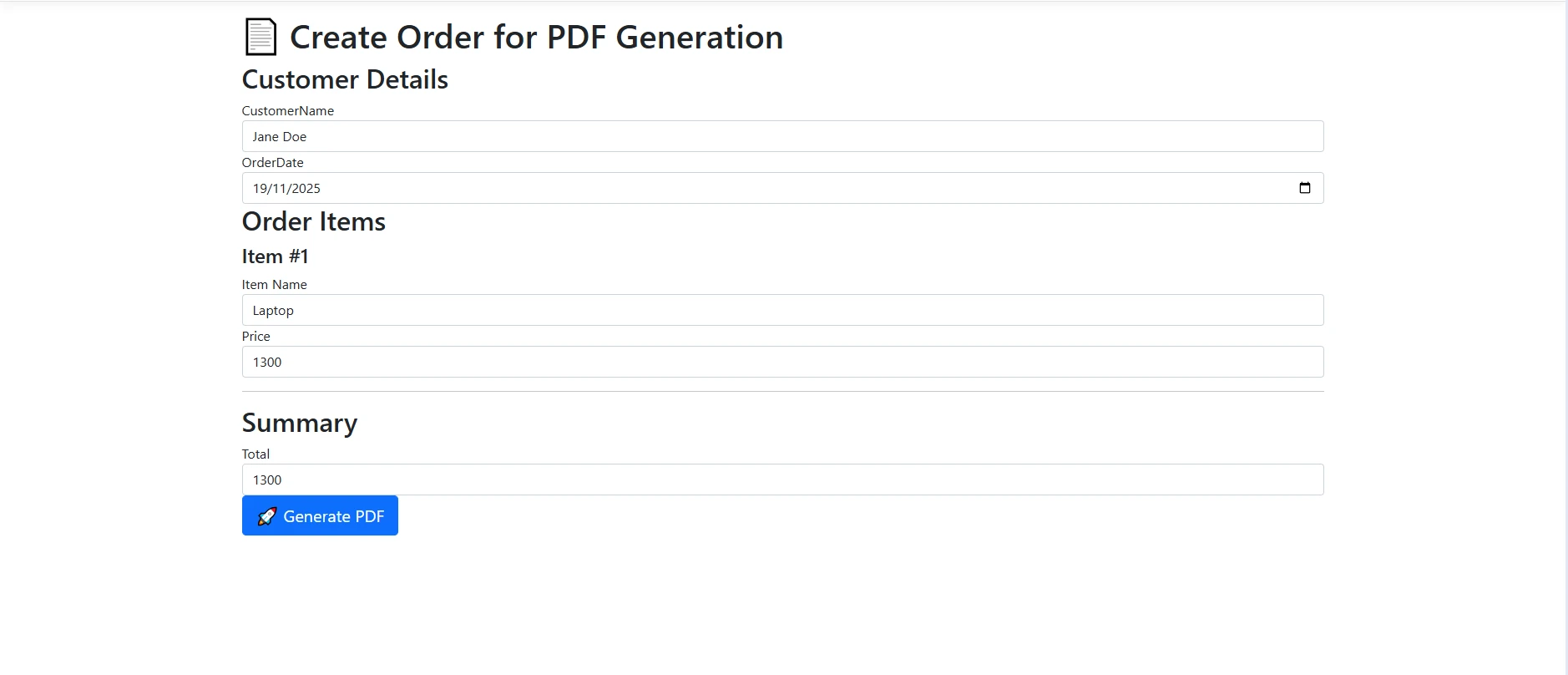The width and height of the screenshot is (1568, 675).
Task: Click the Total label under Summary
Action: 255,454
